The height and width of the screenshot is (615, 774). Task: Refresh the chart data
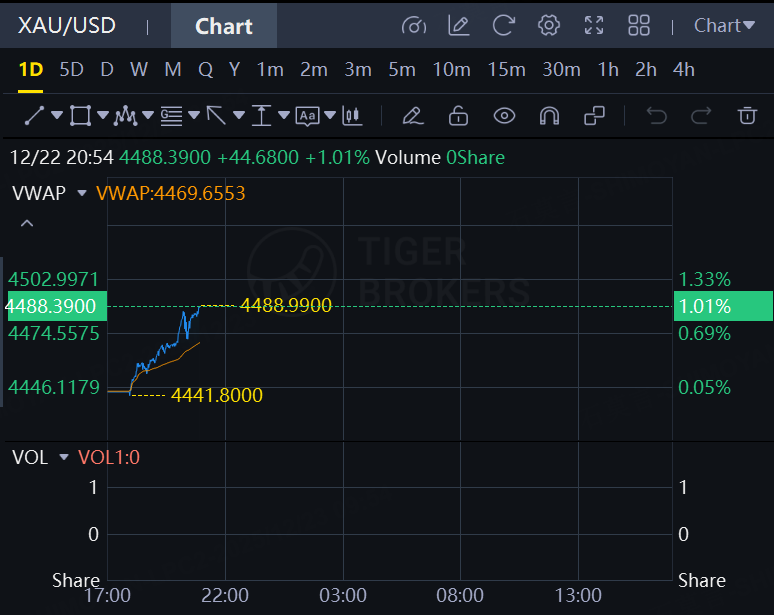[x=503, y=26]
